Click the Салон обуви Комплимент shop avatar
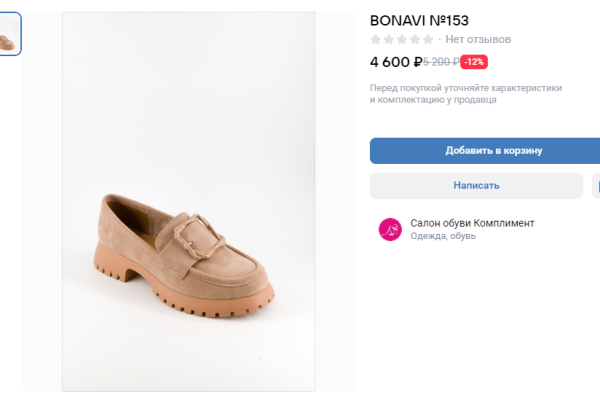Screen dimensions: 600x400 click(x=390, y=229)
